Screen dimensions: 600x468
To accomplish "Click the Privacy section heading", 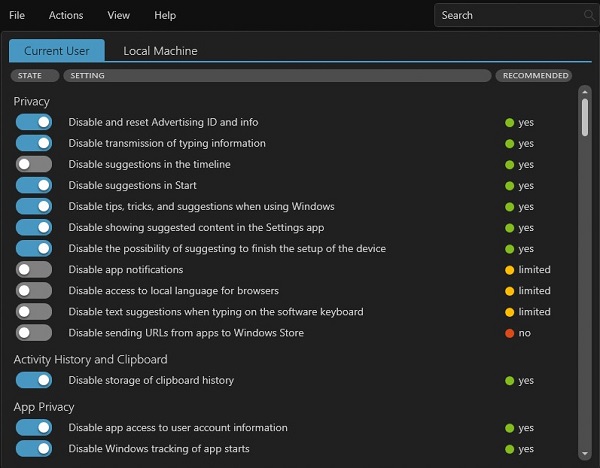I will (x=31, y=101).
